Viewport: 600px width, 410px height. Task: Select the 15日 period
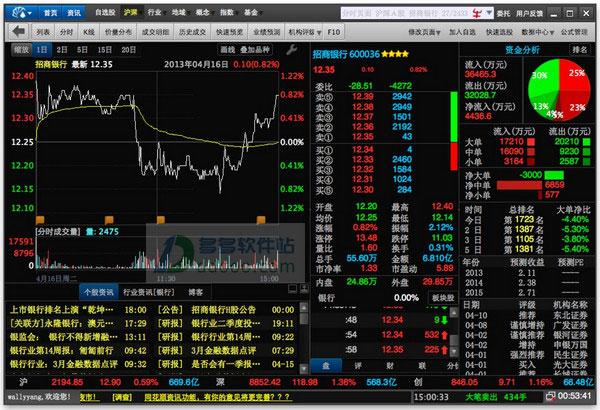click(x=104, y=49)
